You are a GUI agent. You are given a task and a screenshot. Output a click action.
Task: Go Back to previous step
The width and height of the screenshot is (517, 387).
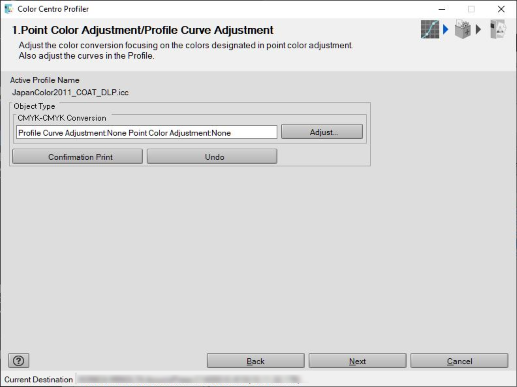256,361
